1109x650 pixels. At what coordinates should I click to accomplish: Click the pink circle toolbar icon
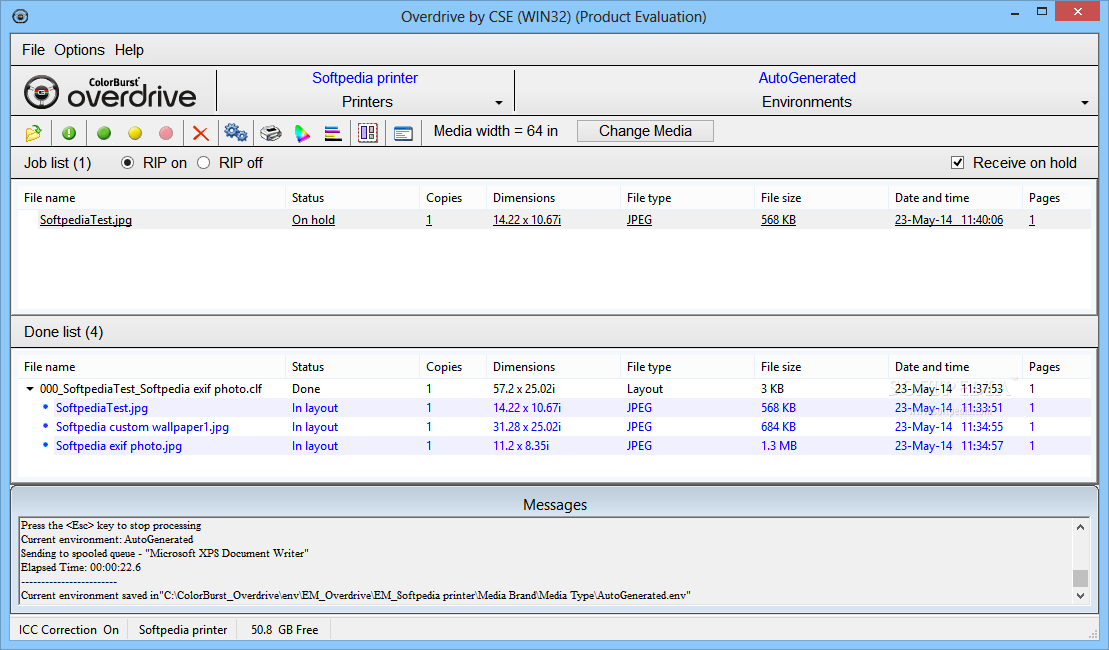pyautogui.click(x=166, y=133)
